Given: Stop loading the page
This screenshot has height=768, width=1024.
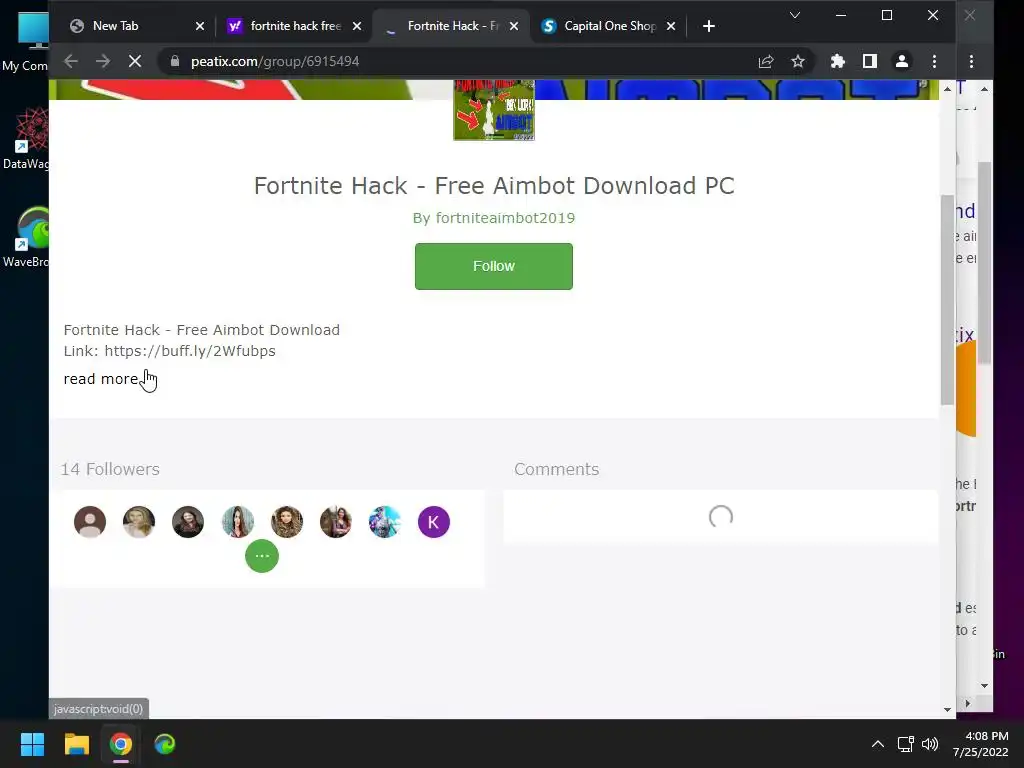Looking at the screenshot, I should tap(135, 61).
